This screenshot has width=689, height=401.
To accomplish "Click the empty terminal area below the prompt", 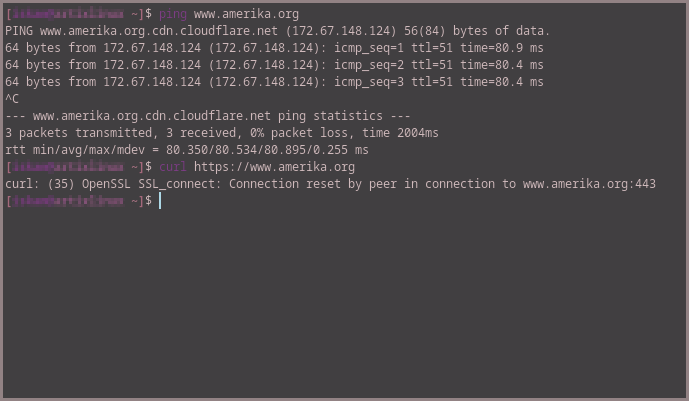I will click(344, 303).
